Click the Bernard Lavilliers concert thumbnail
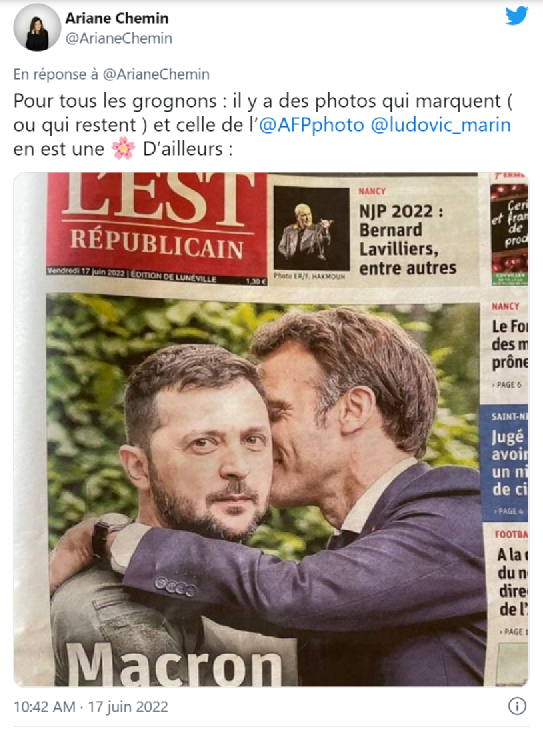This screenshot has height=729, width=543. 311,229
